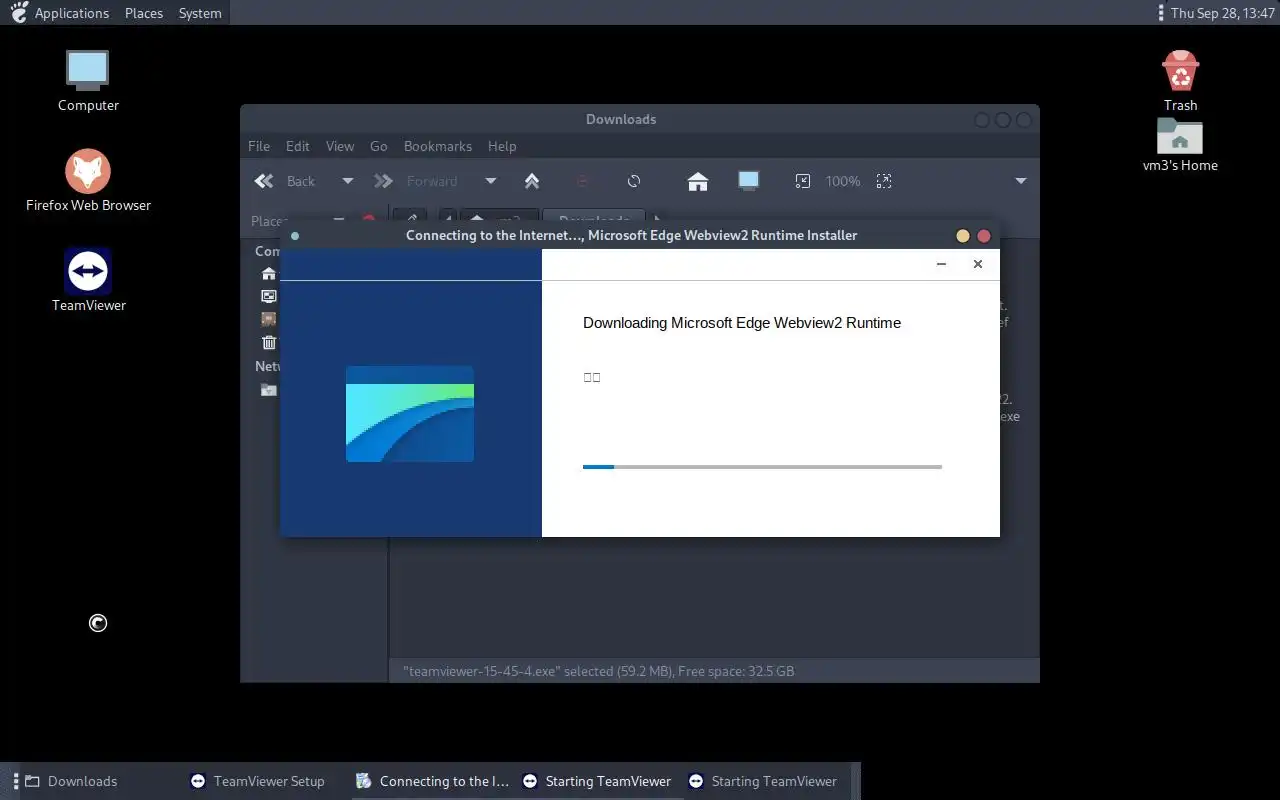Reset zoom with the 100% button

843,181
